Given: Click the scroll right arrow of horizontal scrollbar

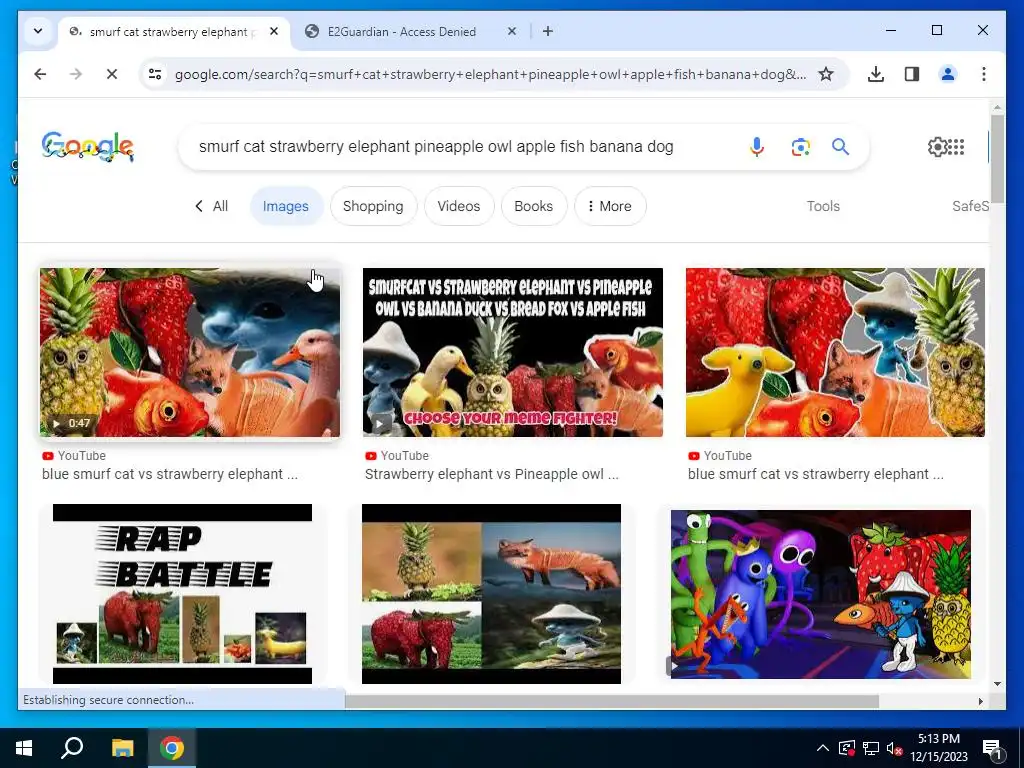Looking at the screenshot, I should click(x=980, y=701).
